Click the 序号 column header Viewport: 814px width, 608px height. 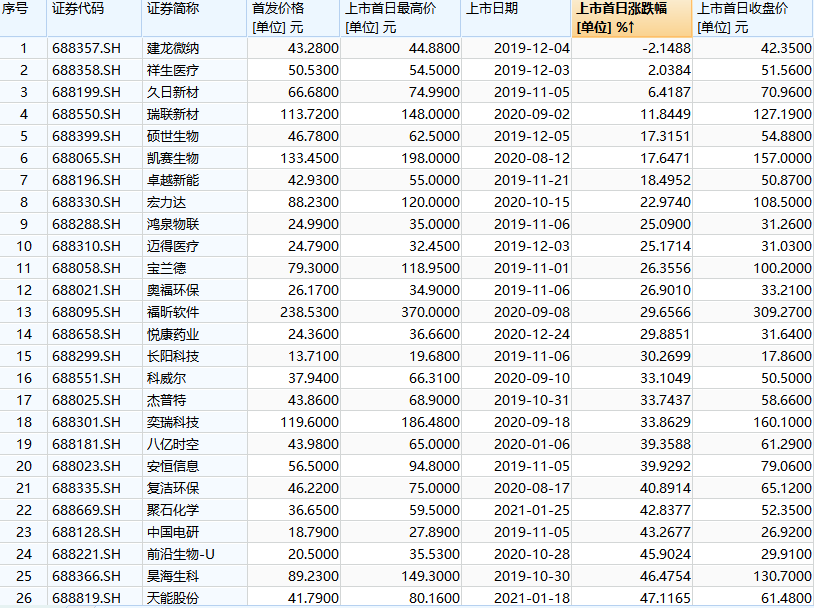click(23, 18)
